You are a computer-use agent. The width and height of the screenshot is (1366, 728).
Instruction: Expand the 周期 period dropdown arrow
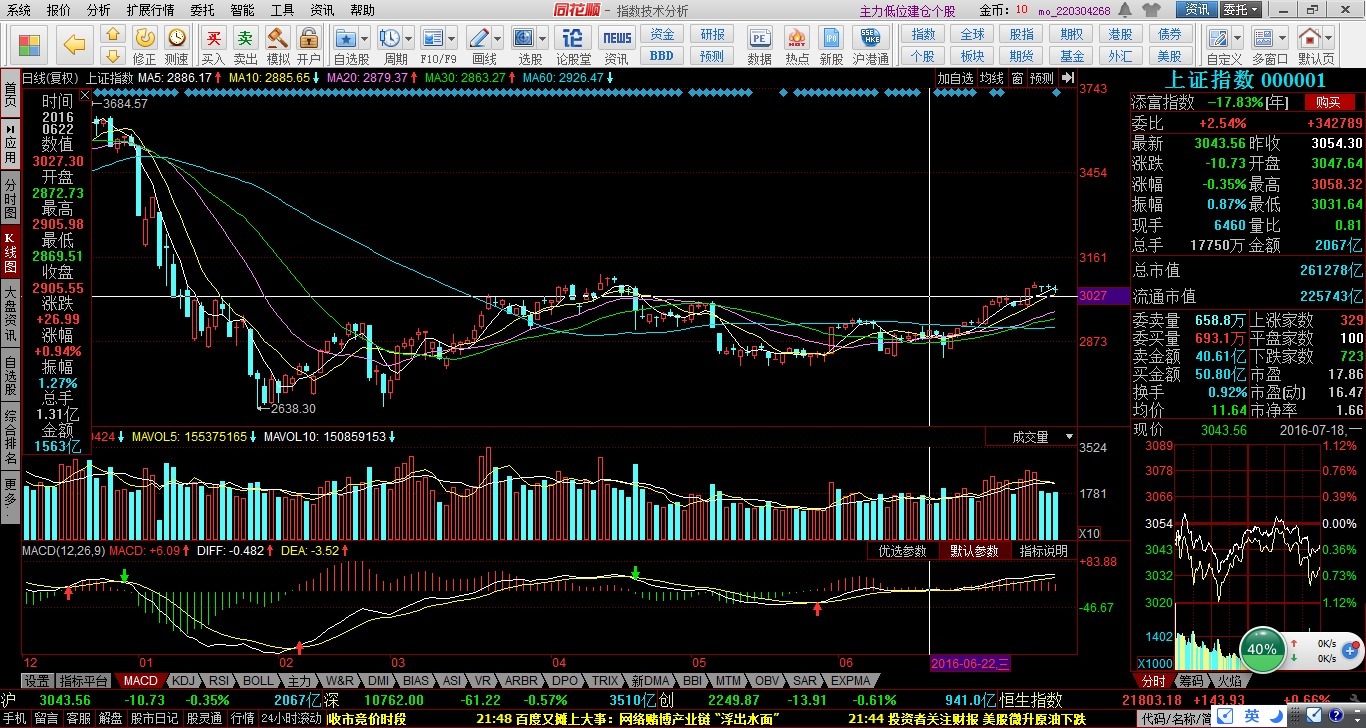410,38
